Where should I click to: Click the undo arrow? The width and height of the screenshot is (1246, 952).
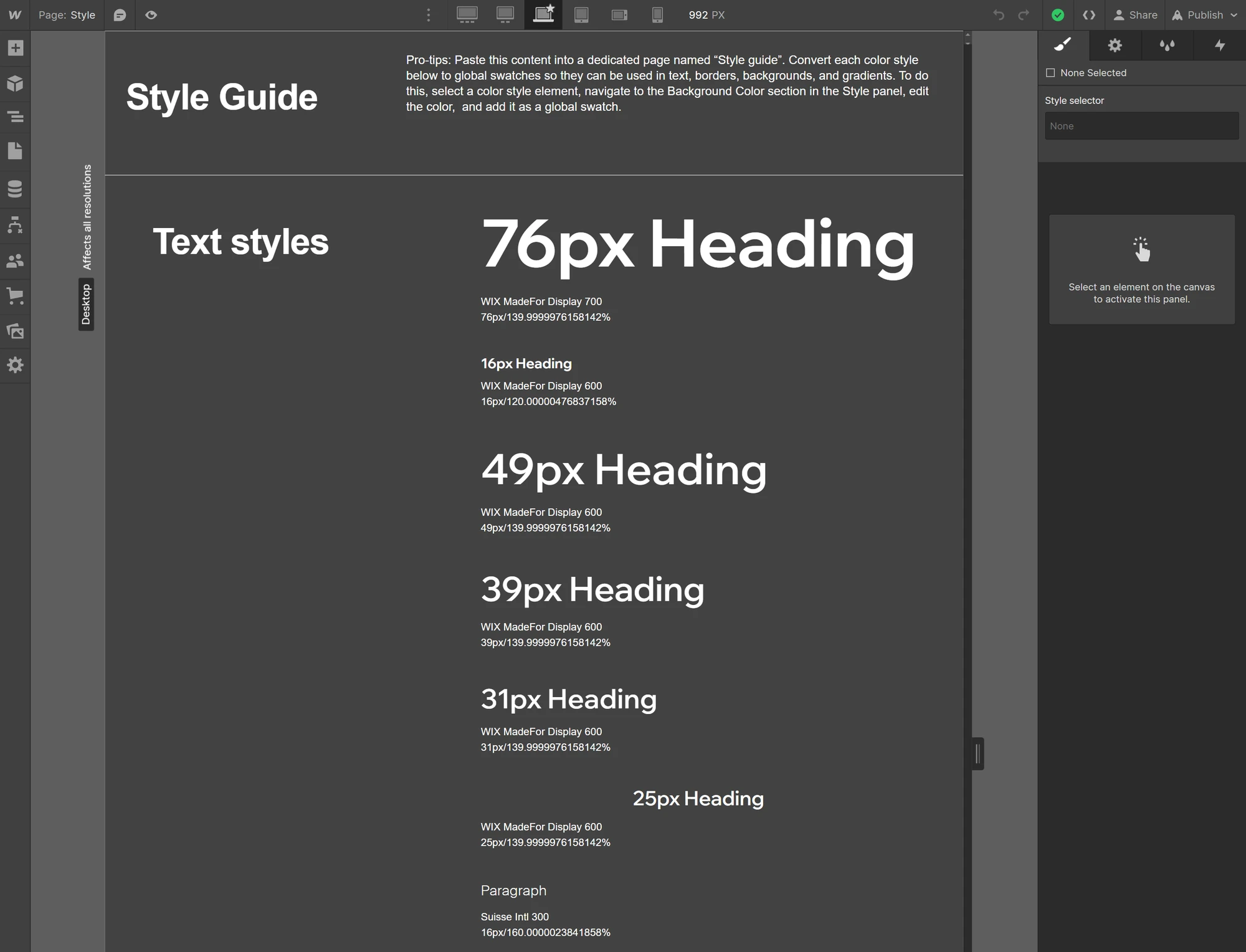(999, 15)
